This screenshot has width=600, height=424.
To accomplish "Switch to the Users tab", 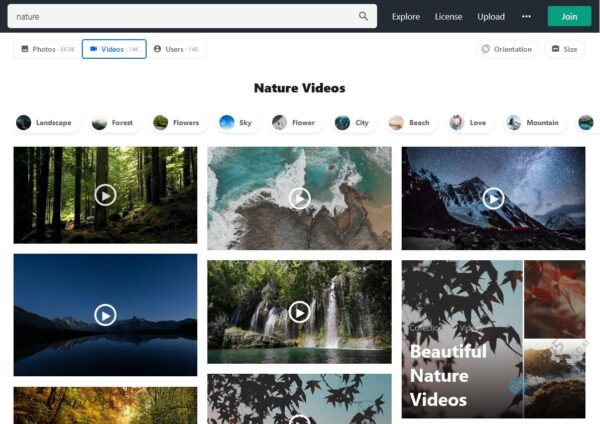I will [x=176, y=49].
